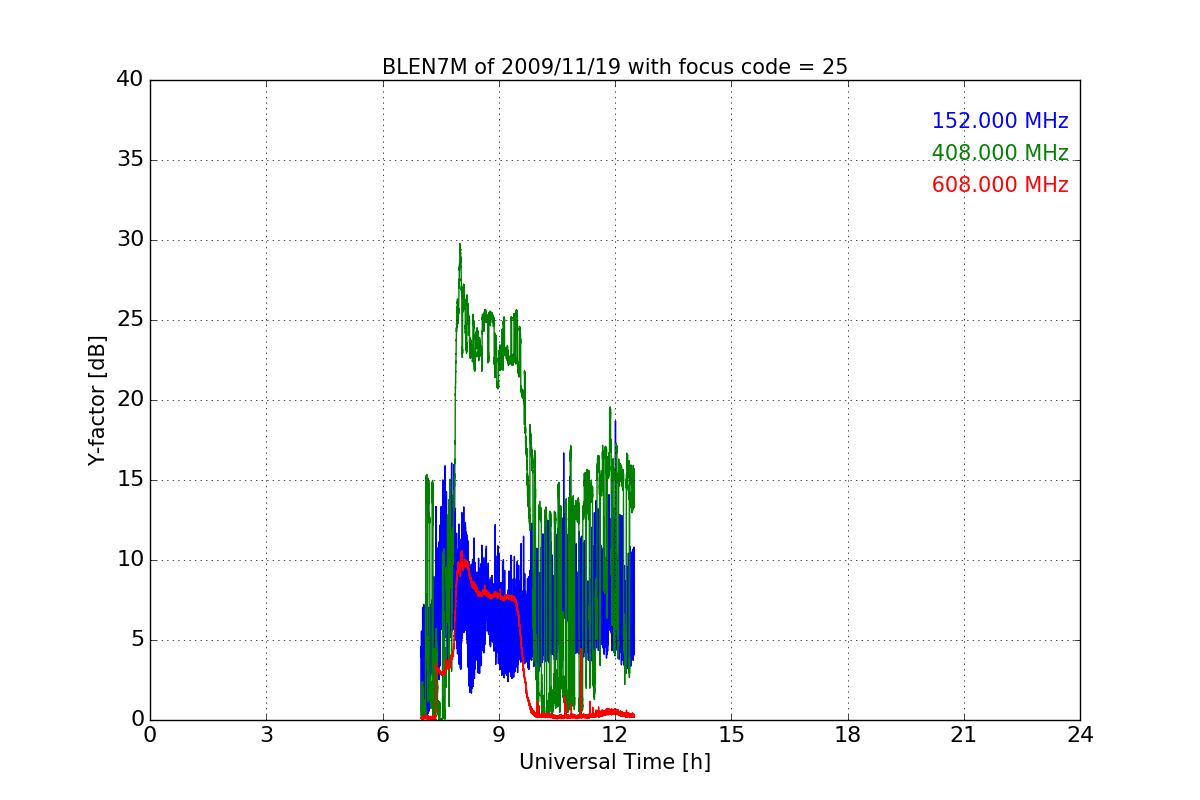The image size is (1200, 800).
Task: Click the x-axis tick label 9
Action: pos(499,735)
